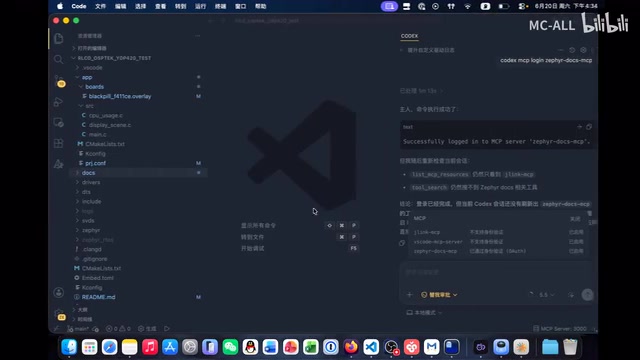Open the Explorer view in activity bar
The image size is (640, 360).
click(x=58, y=38)
